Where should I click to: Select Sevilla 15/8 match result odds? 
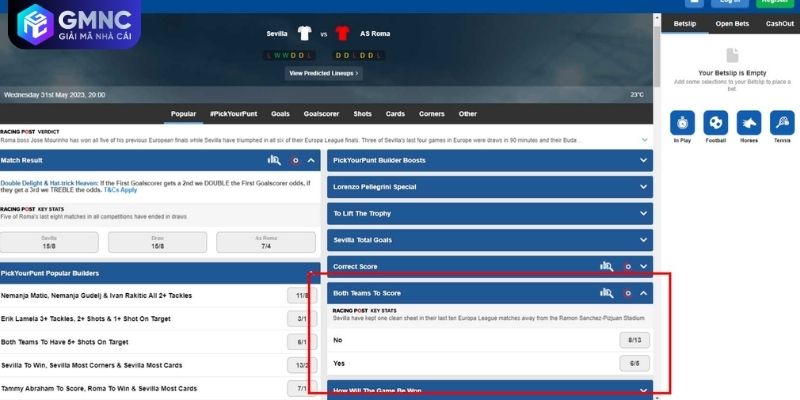point(48,243)
